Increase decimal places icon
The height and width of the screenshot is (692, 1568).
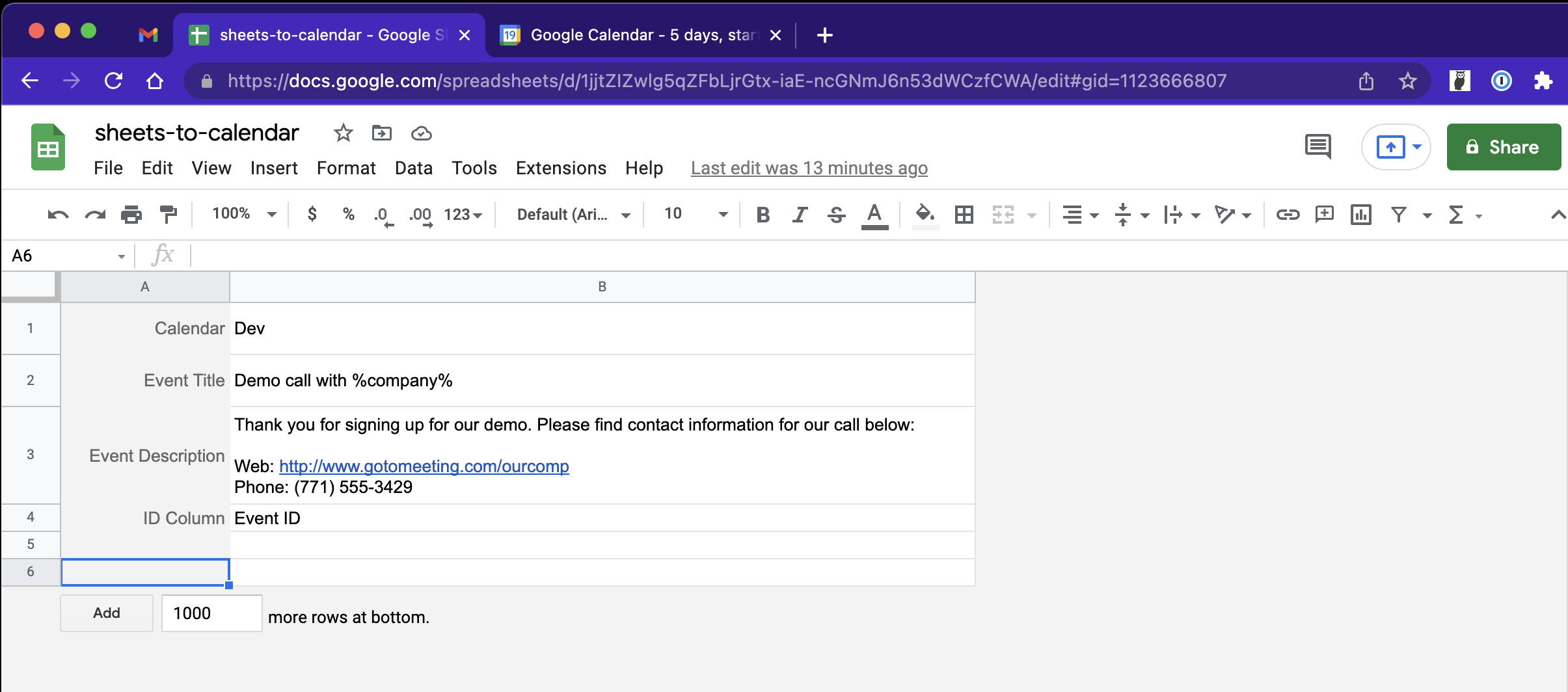[x=421, y=215]
